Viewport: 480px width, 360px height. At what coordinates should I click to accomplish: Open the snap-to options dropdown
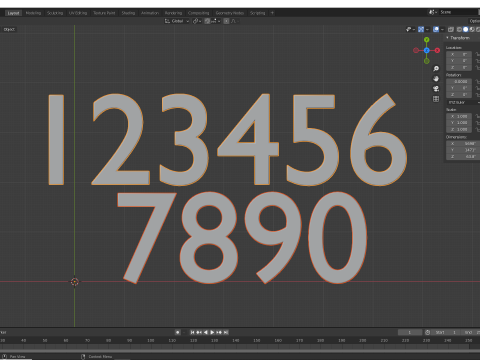215,21
